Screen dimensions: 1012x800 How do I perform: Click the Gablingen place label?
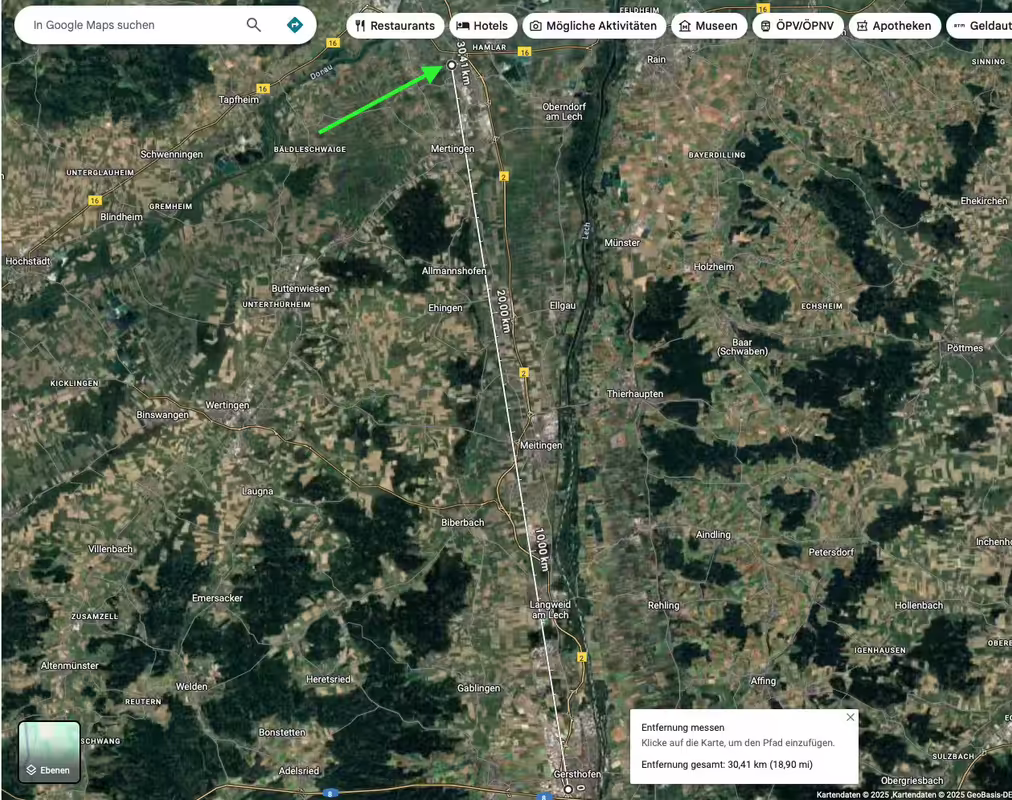[x=479, y=688]
